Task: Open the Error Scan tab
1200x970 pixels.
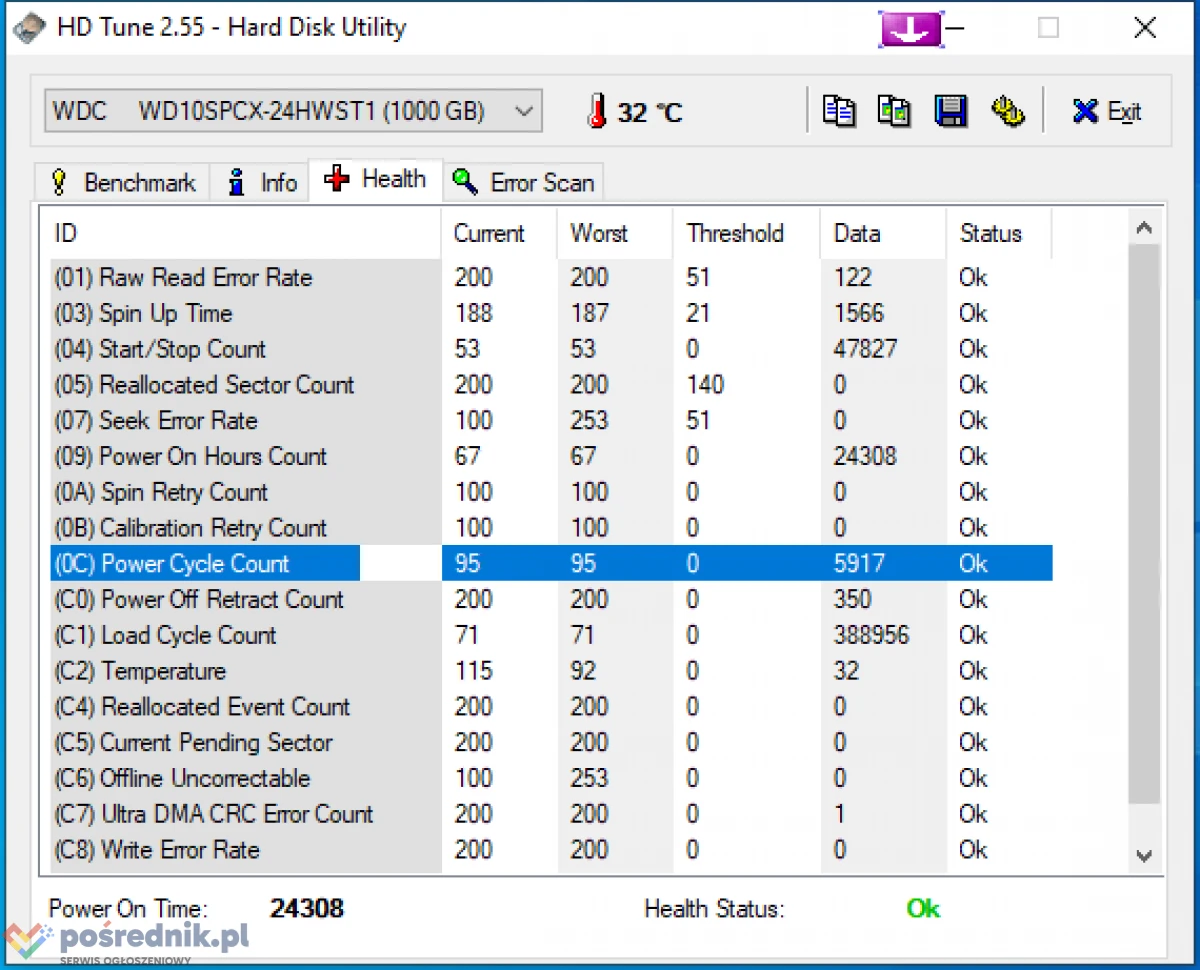Action: coord(523,183)
